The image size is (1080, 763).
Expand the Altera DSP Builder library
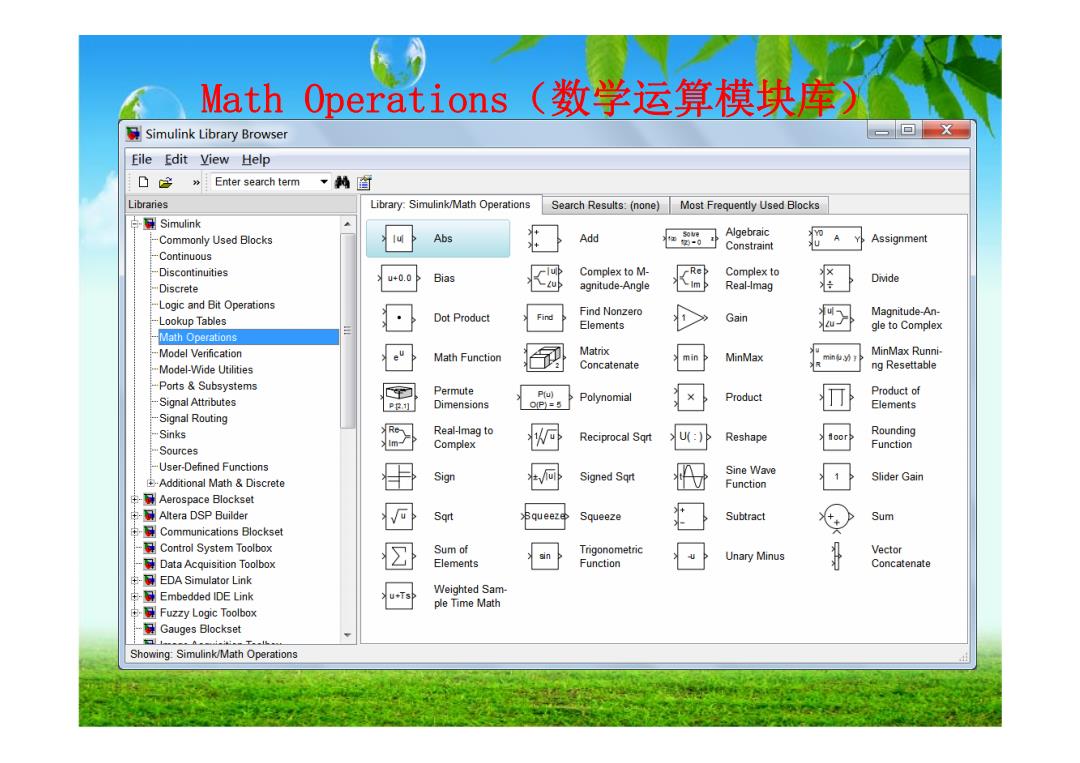pos(136,516)
